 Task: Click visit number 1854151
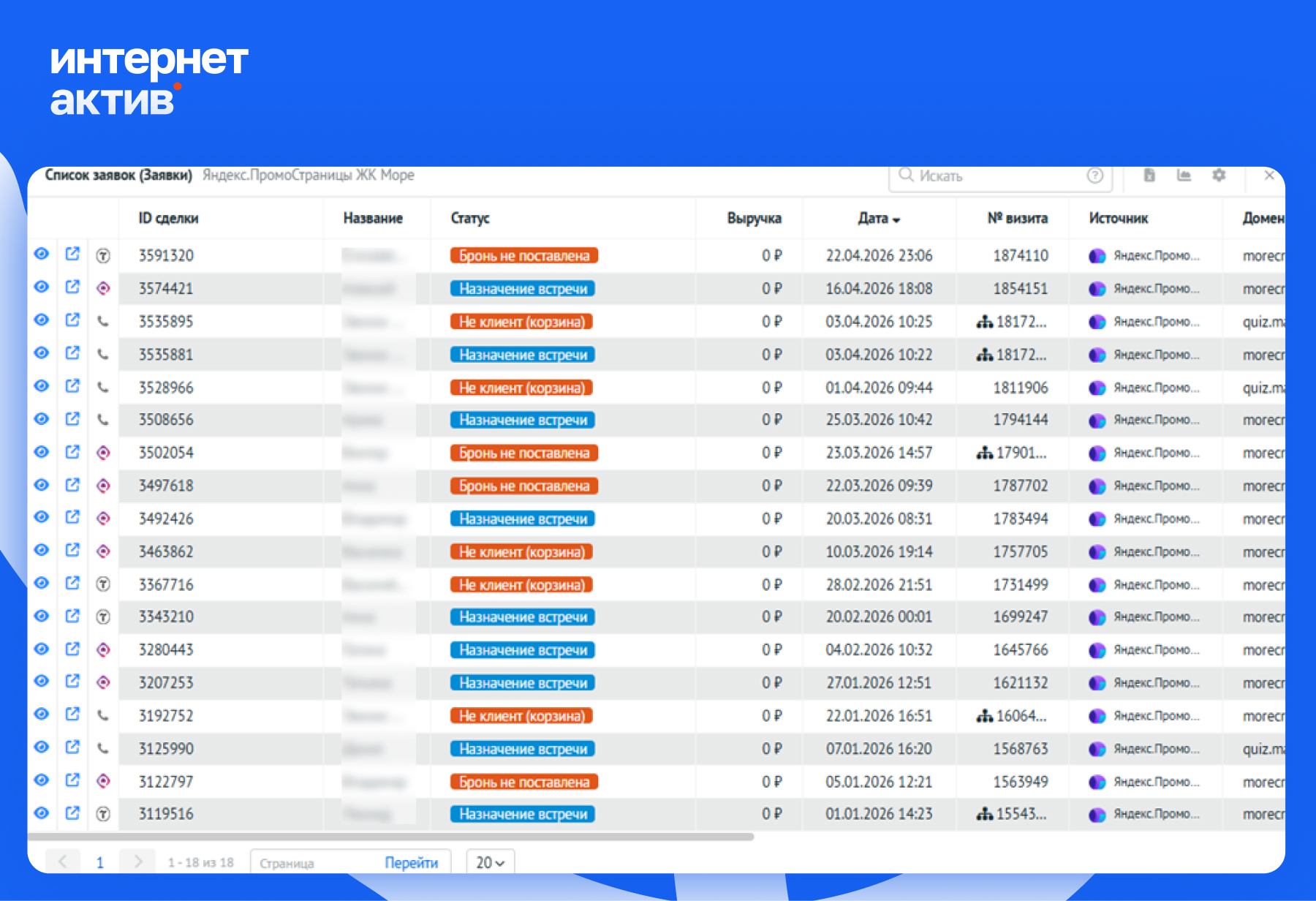(x=1020, y=288)
